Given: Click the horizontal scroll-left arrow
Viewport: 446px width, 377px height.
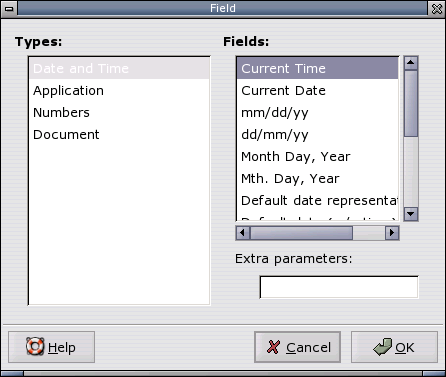Looking at the screenshot, I should [x=243, y=233].
